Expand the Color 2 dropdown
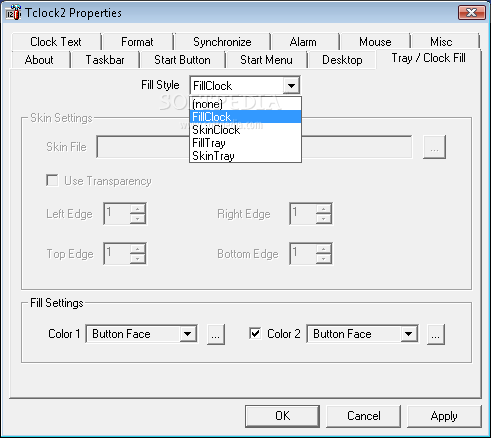Screen dimensions: 491x438 (409, 334)
